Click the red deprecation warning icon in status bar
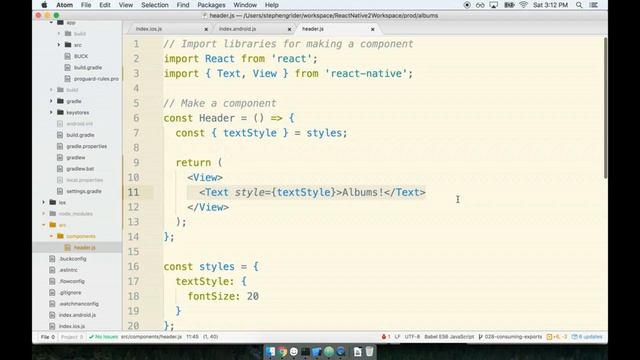The width and height of the screenshot is (640, 360). (384, 337)
